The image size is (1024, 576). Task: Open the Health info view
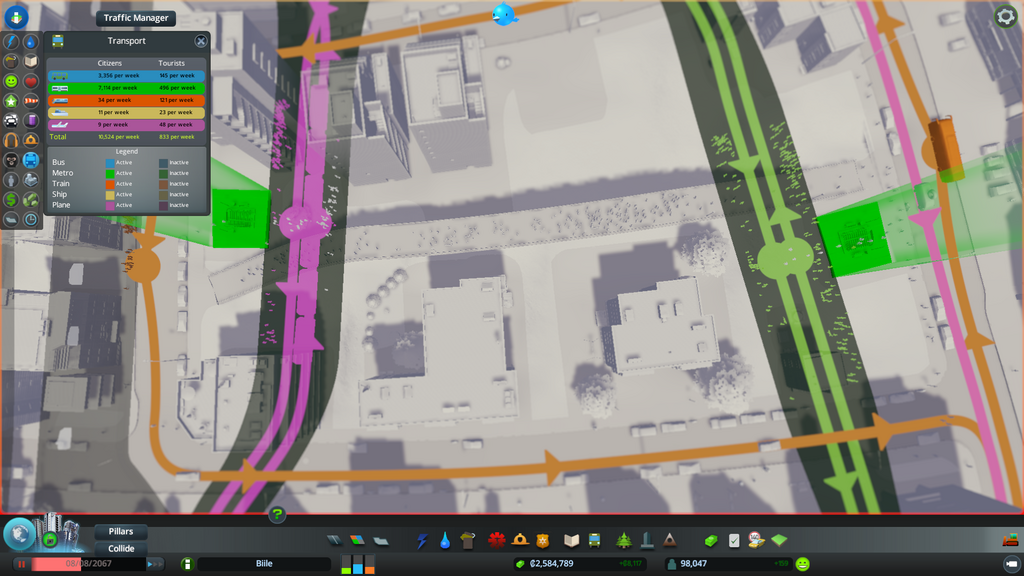click(x=31, y=81)
